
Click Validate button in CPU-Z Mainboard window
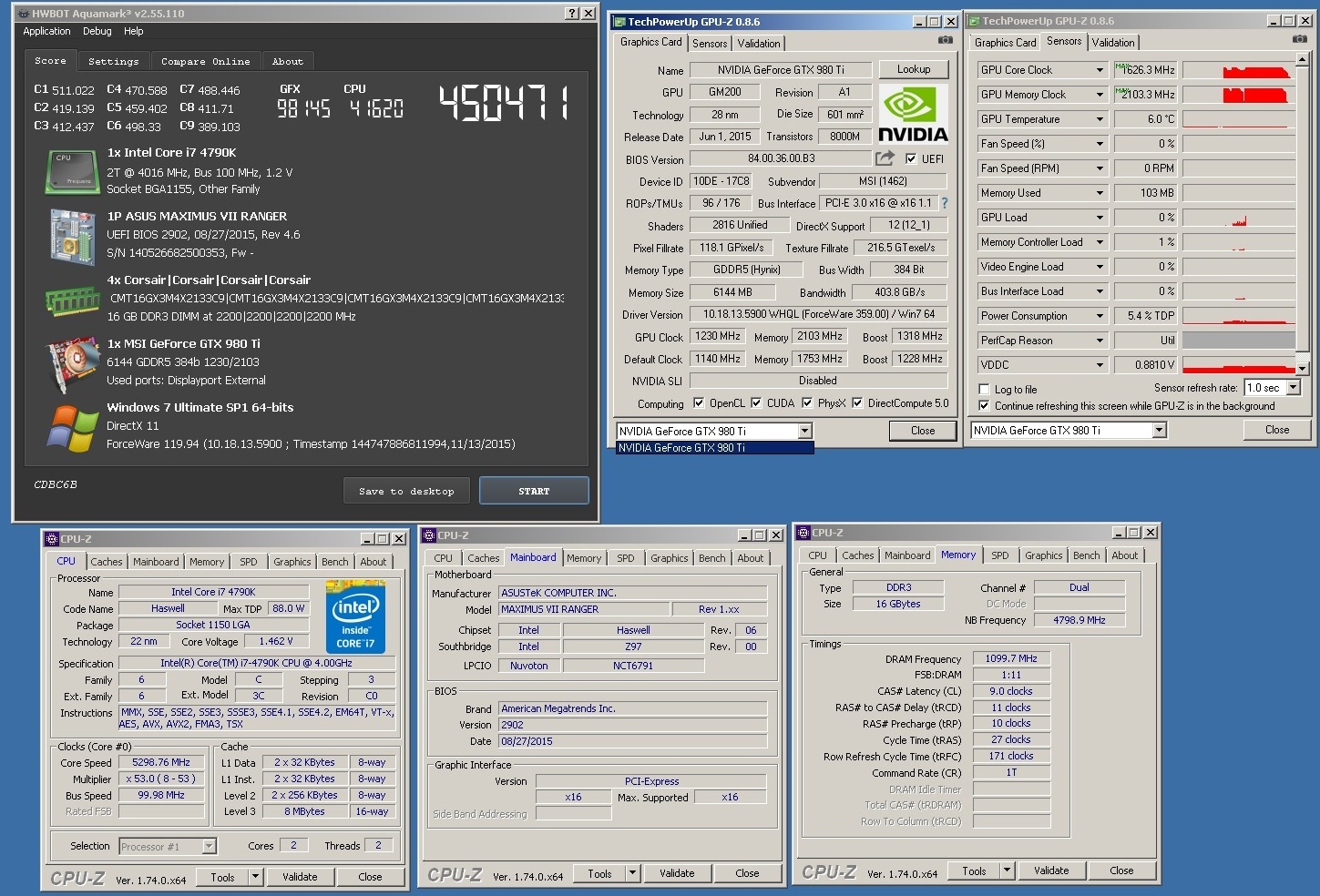click(677, 872)
